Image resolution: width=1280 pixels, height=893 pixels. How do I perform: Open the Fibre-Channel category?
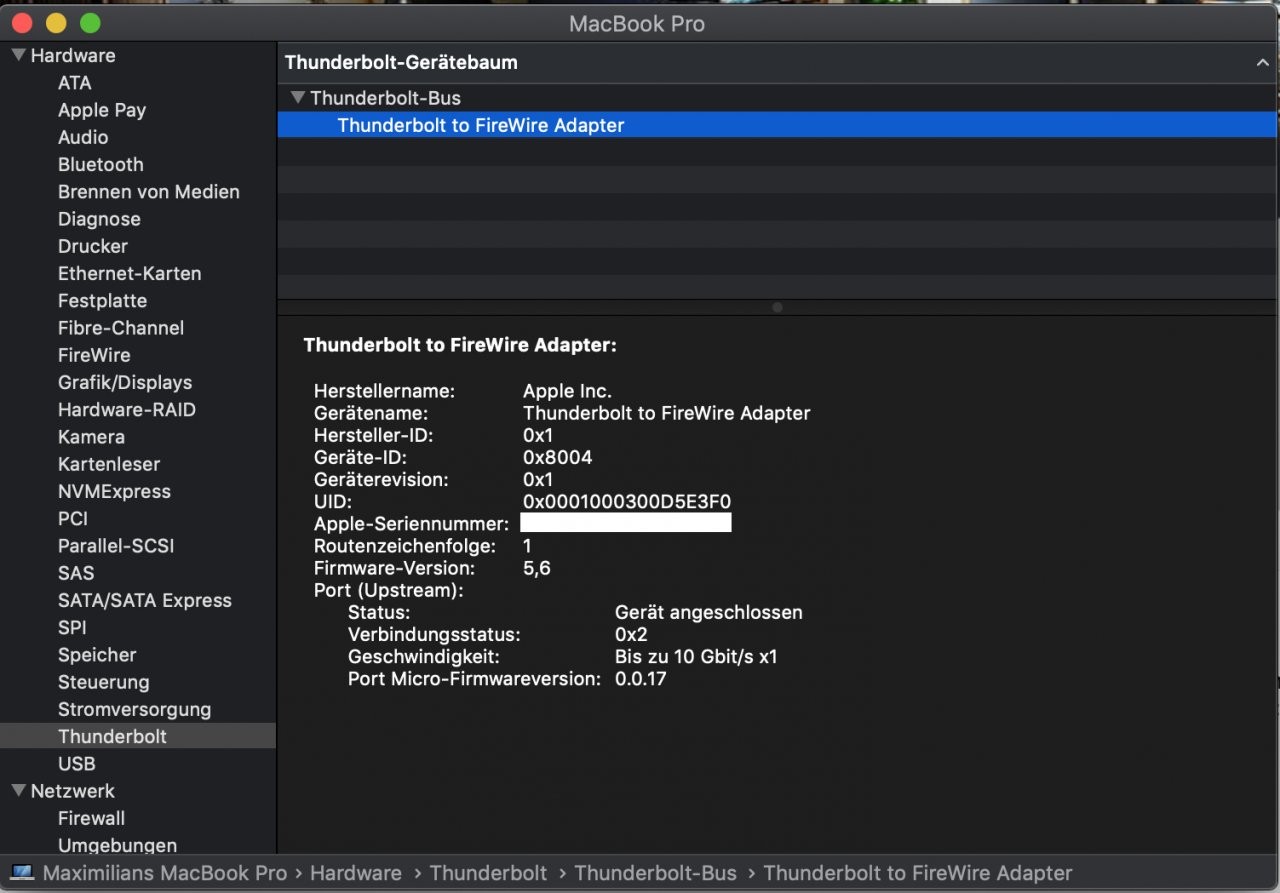pos(121,328)
